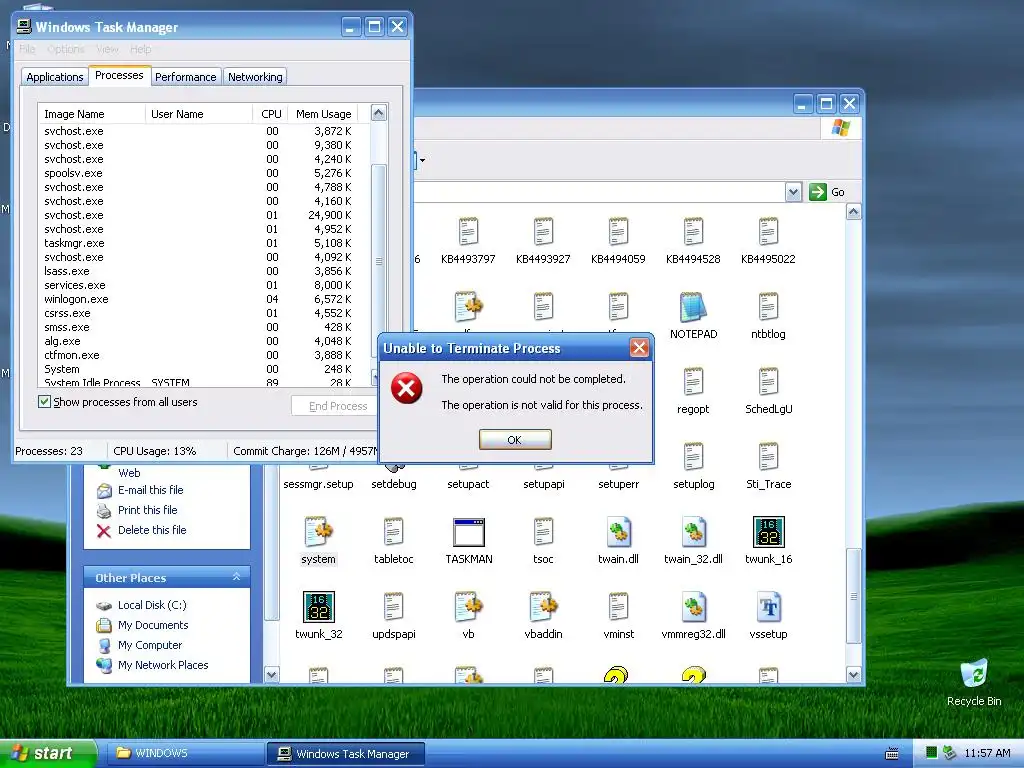Select the twunk_32 application icon
The image size is (1024, 768).
[319, 607]
